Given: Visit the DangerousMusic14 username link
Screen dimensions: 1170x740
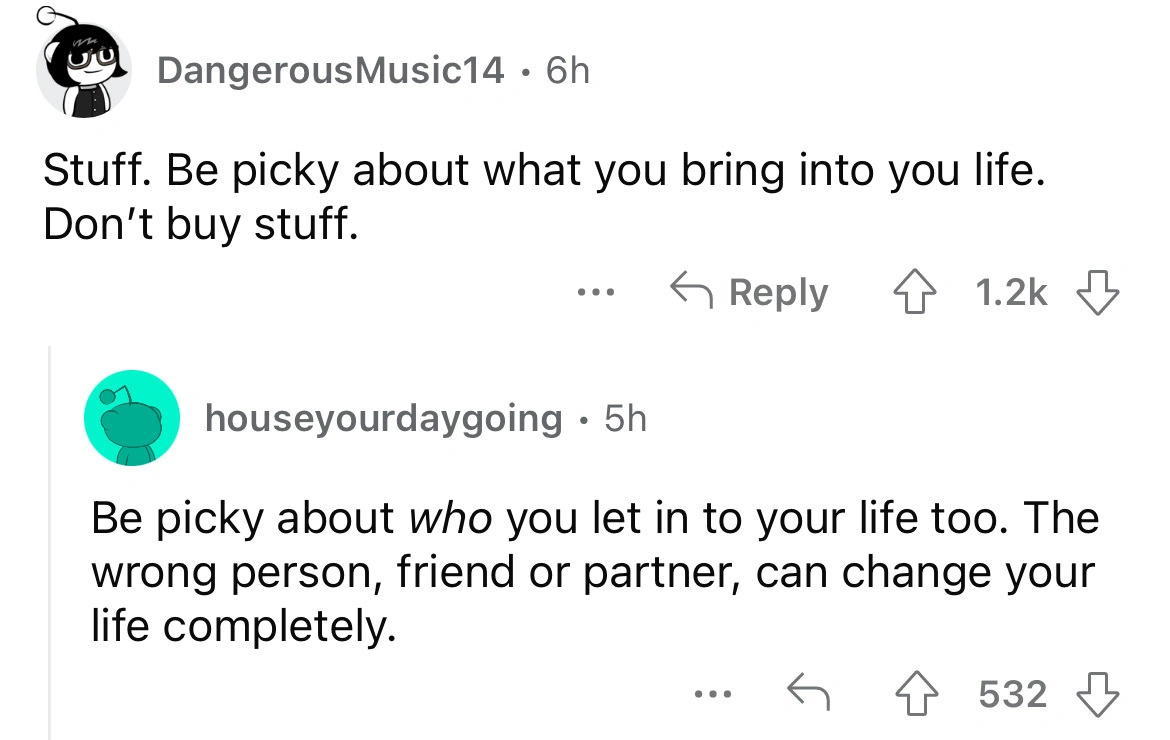Looking at the screenshot, I should (x=330, y=70).
